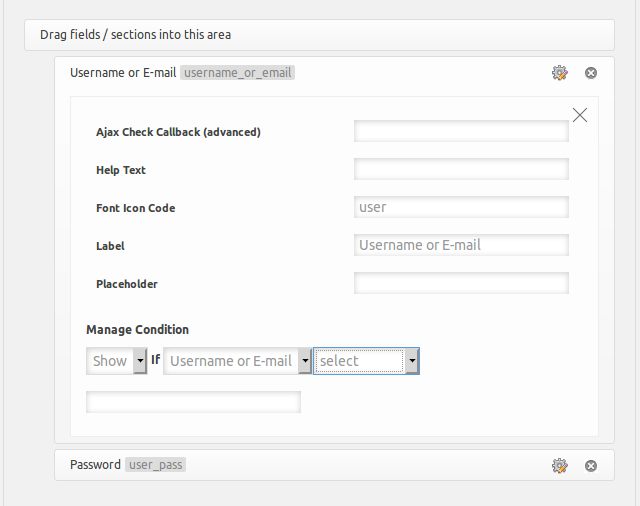
Task: Focus the Help Text input field
Action: [461, 169]
